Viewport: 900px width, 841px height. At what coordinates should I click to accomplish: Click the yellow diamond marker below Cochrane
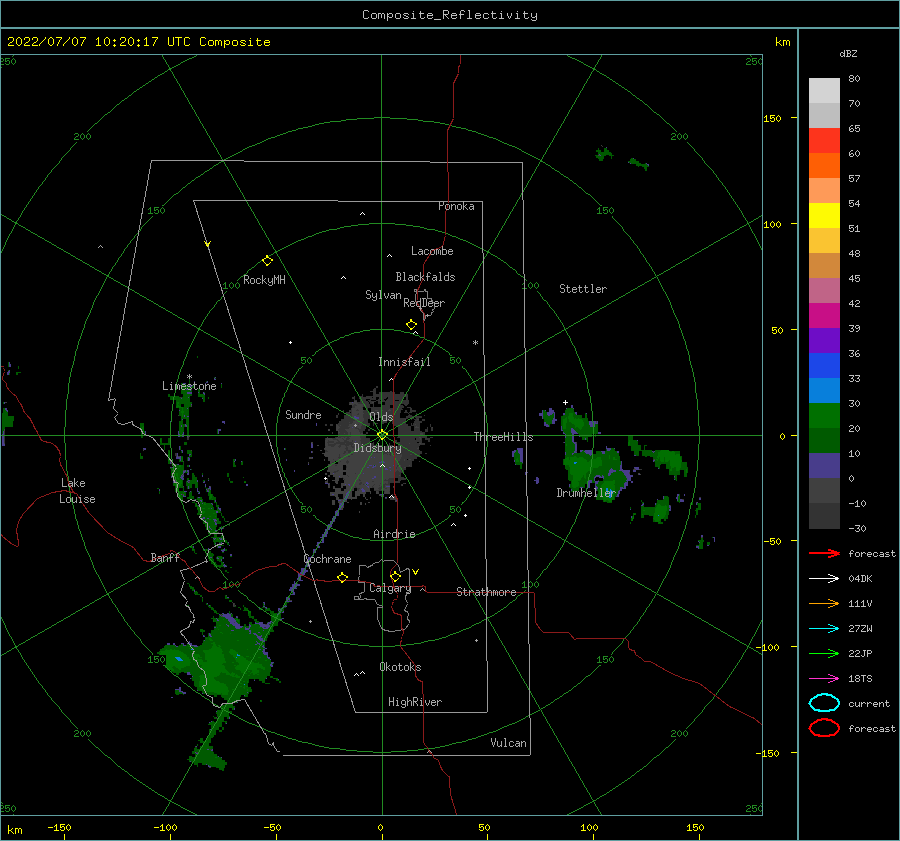343,578
